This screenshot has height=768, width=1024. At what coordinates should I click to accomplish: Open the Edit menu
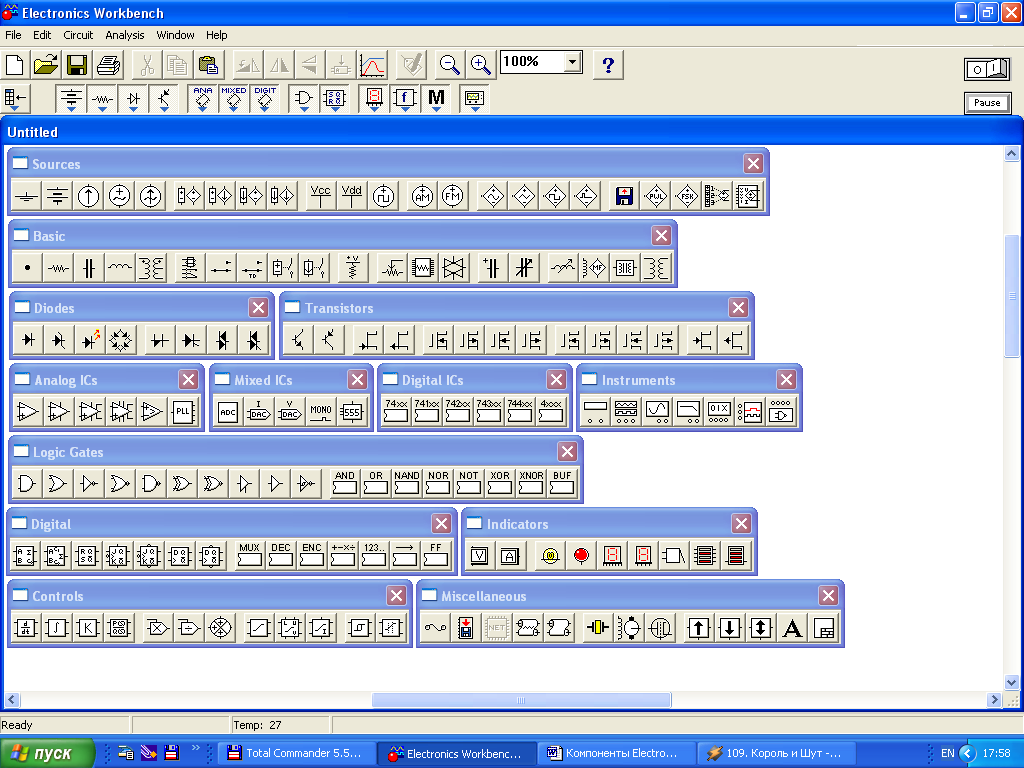tap(42, 35)
